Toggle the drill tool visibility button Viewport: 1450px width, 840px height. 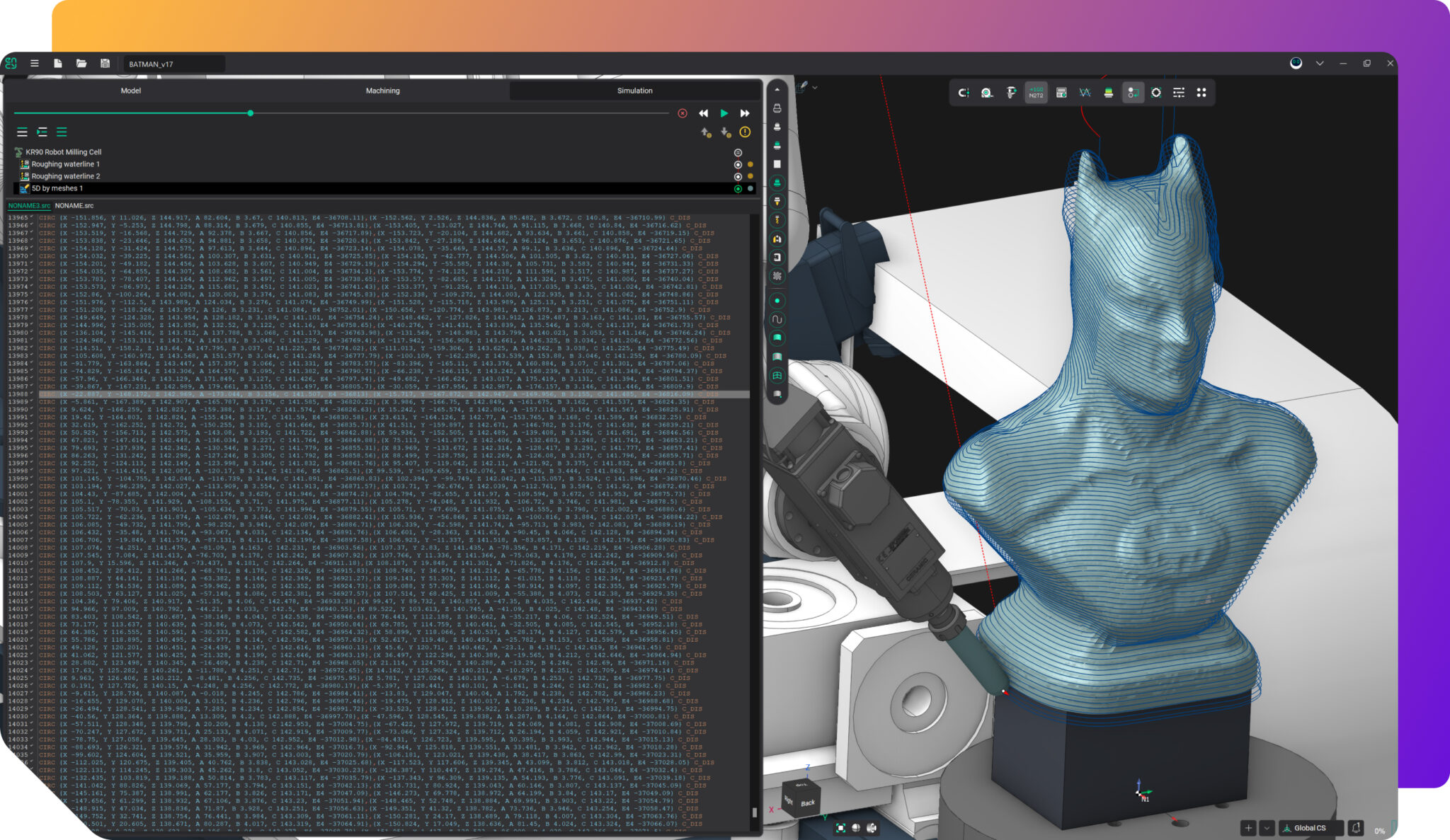click(x=777, y=220)
